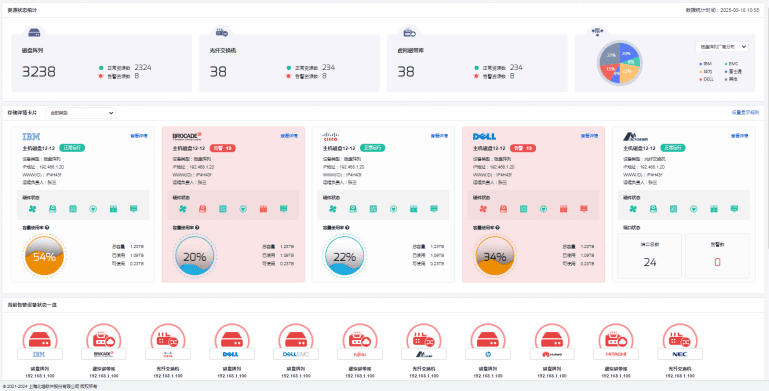Click the red disk alarm icon in Brocade card
The height and width of the screenshot is (391, 769).
[203, 209]
